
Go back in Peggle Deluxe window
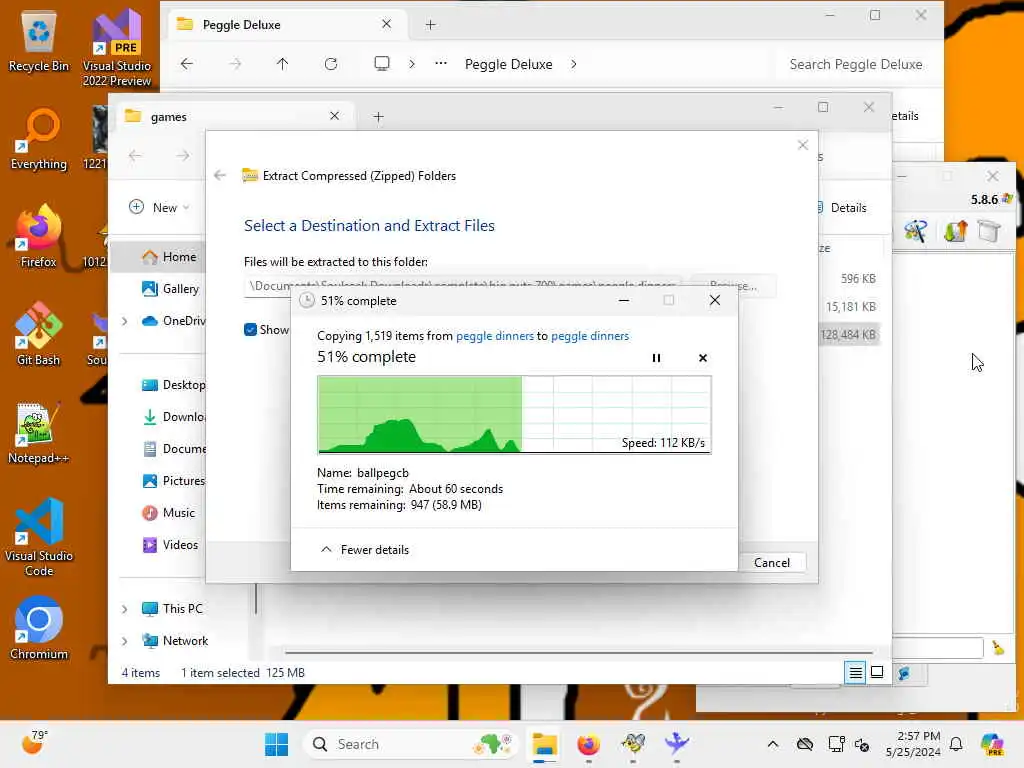(187, 64)
